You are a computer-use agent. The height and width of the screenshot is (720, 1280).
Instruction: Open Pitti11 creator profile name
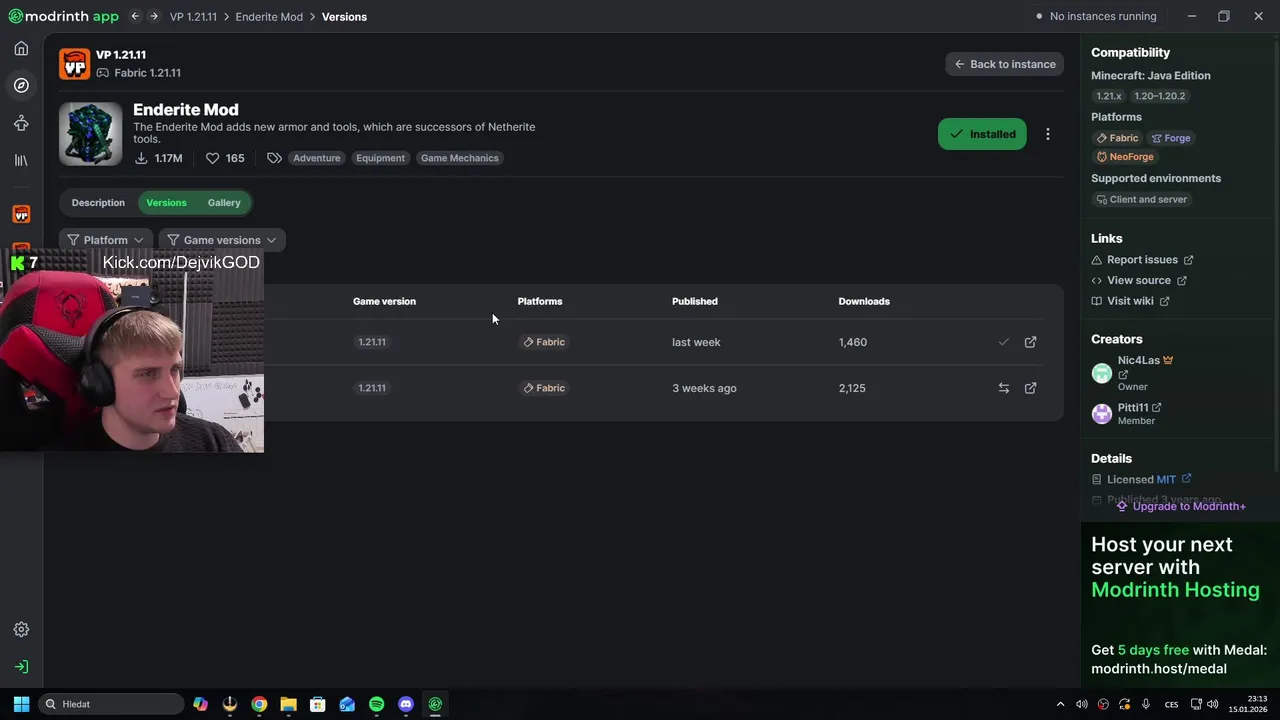coord(1133,408)
